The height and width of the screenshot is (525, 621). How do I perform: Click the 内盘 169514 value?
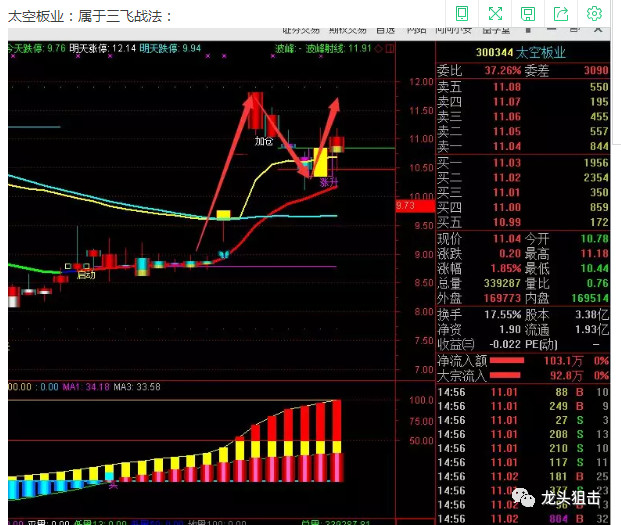[x=590, y=298]
